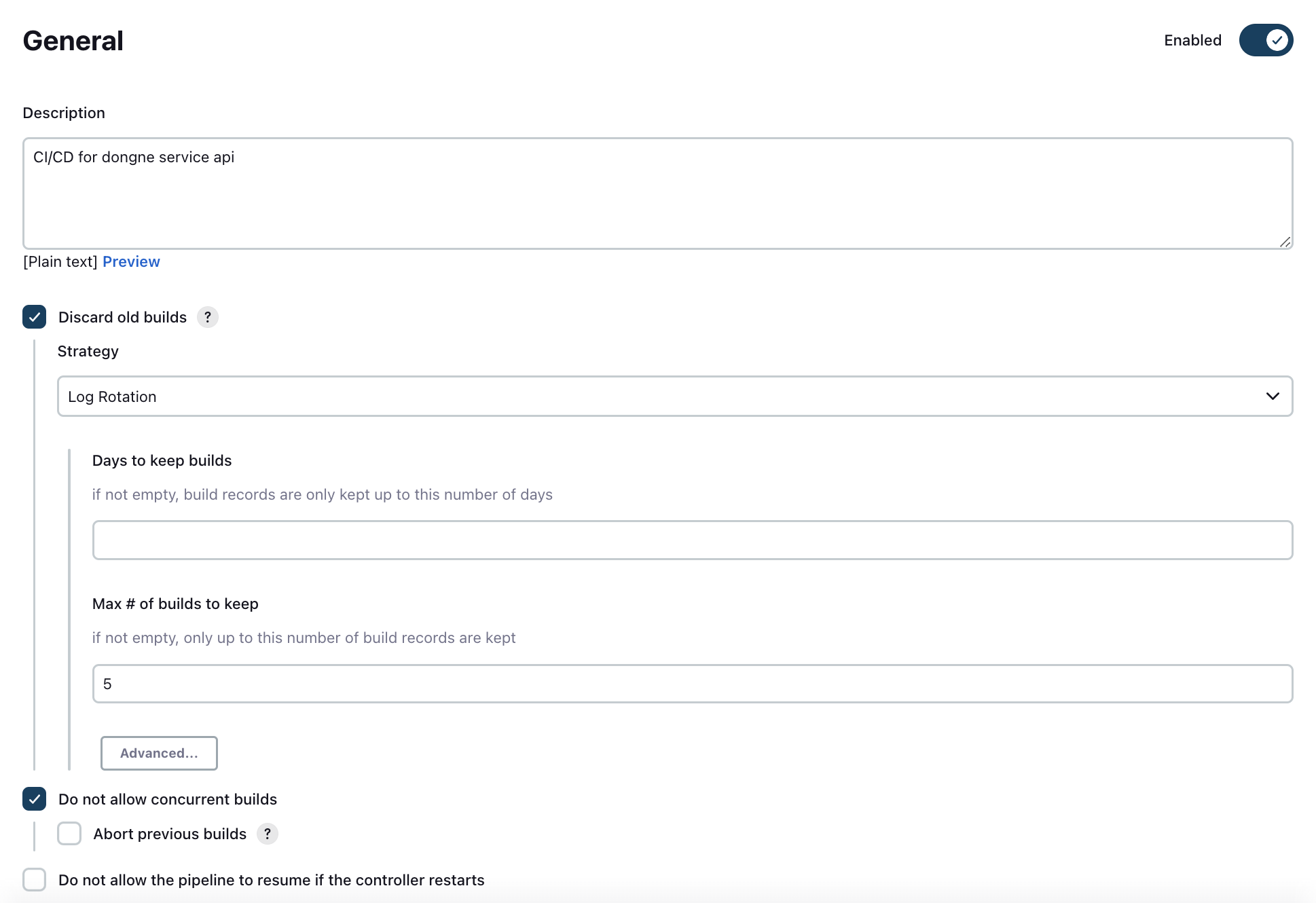Grab the description textarea resize handle
The height and width of the screenshot is (903, 1316).
point(1285,242)
